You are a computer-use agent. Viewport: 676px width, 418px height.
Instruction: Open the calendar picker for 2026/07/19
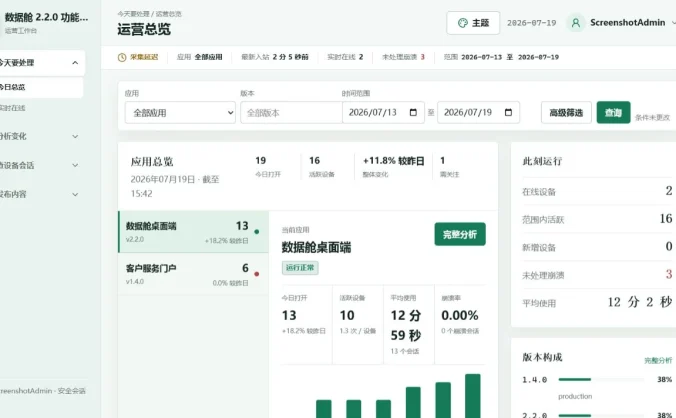tap(508, 112)
